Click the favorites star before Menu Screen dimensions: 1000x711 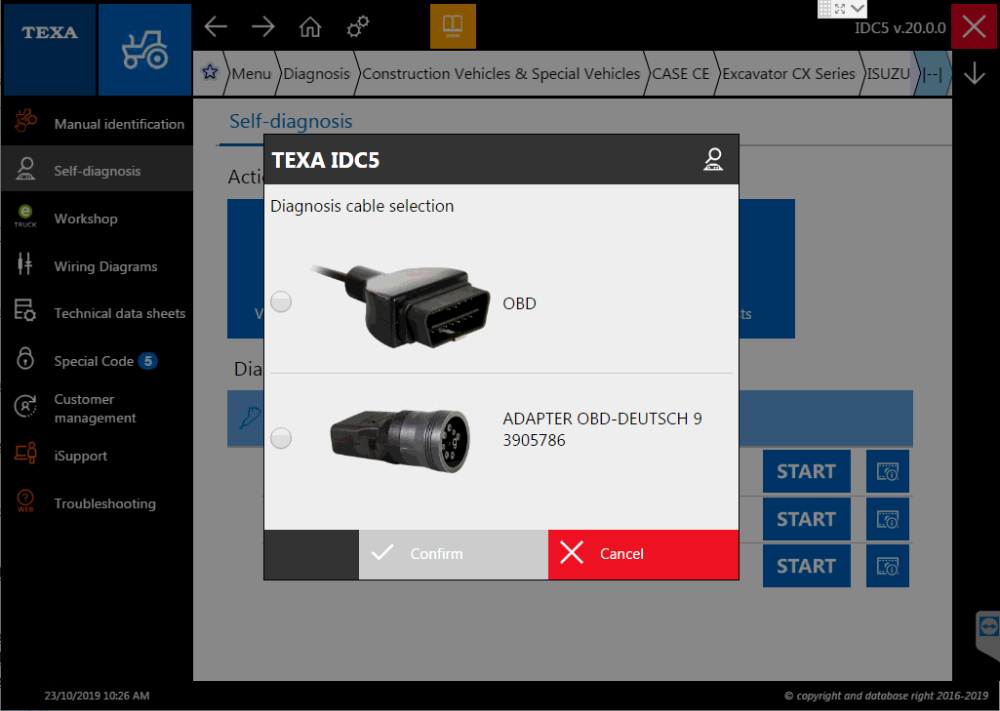[209, 73]
